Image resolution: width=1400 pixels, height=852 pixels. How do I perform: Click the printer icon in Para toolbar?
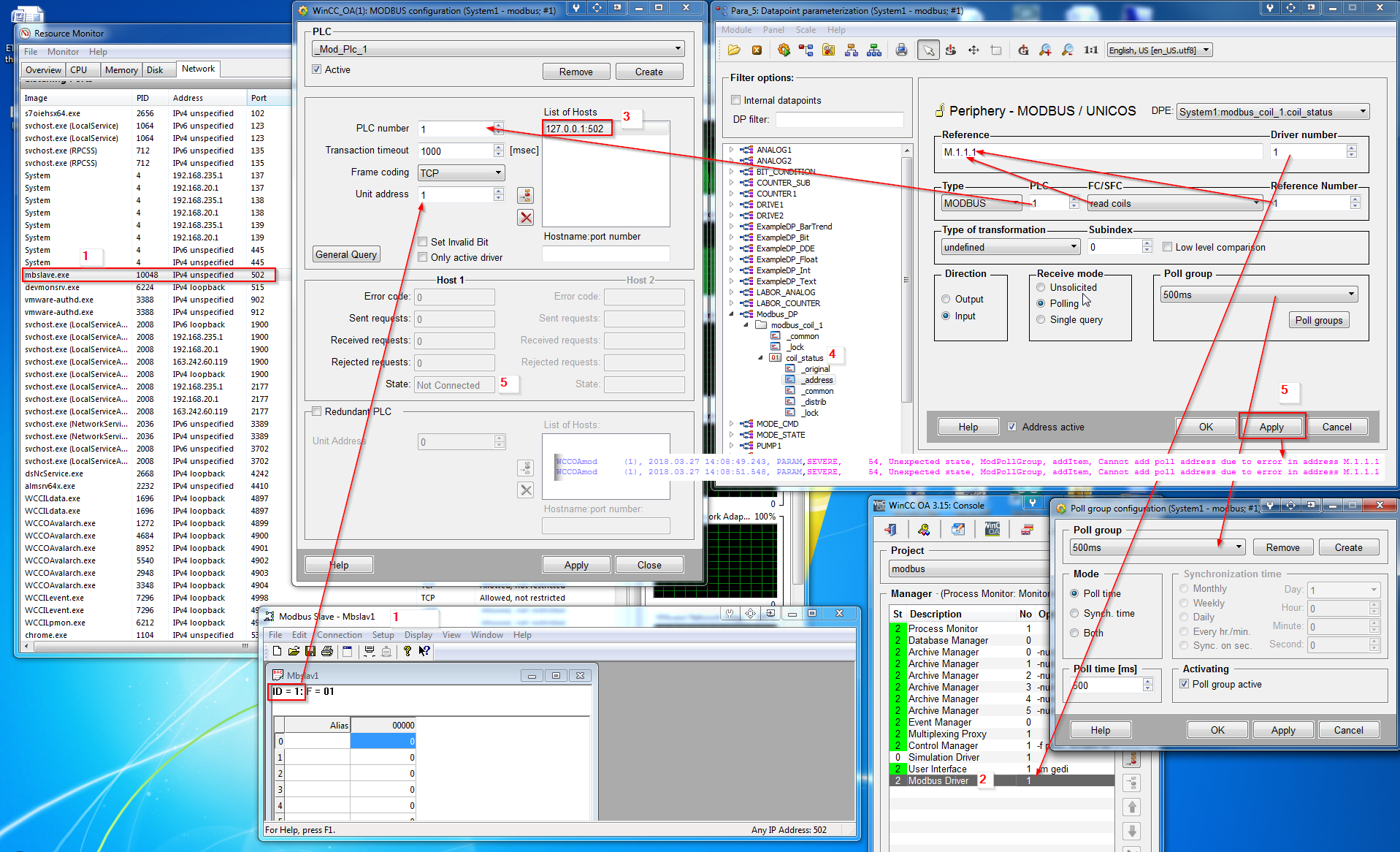tap(901, 50)
